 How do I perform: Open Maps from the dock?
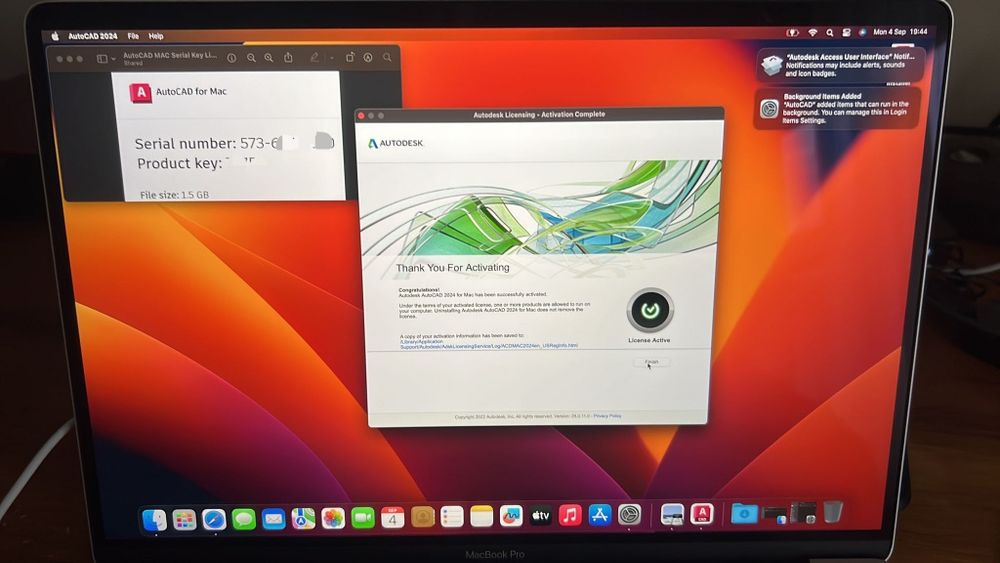(x=304, y=518)
